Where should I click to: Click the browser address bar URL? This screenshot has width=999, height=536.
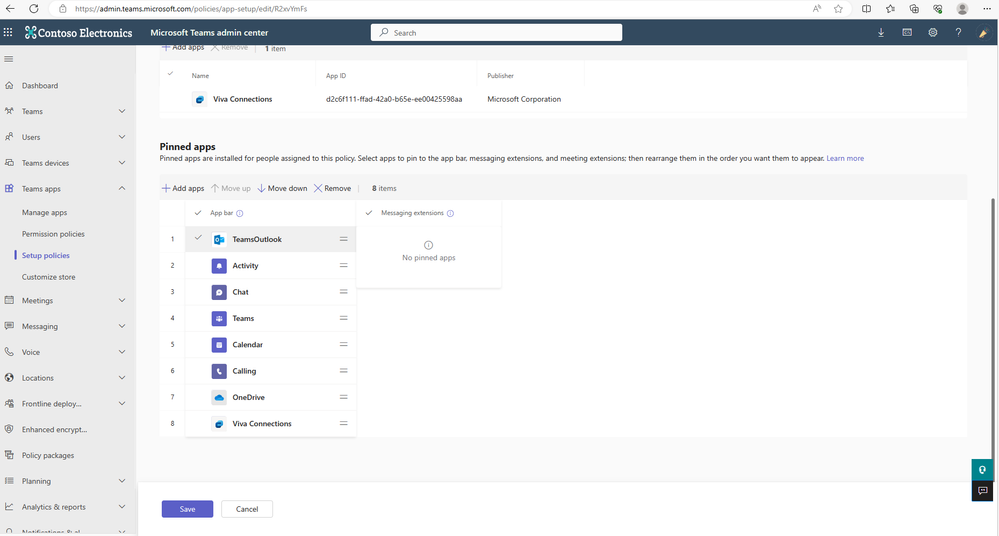point(190,9)
